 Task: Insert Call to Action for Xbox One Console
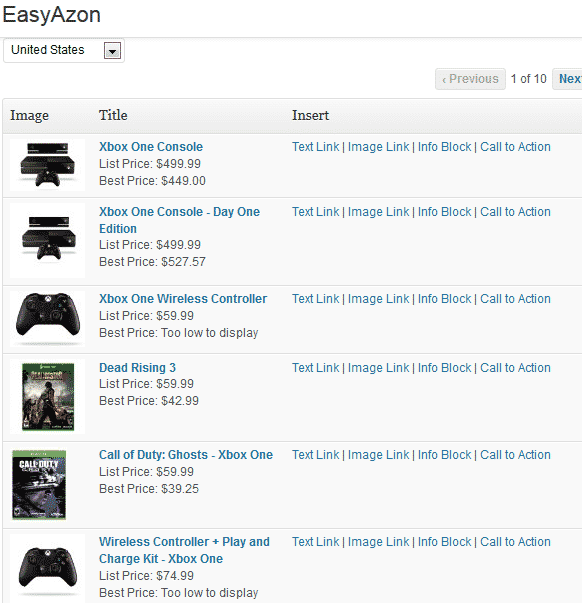pos(515,147)
